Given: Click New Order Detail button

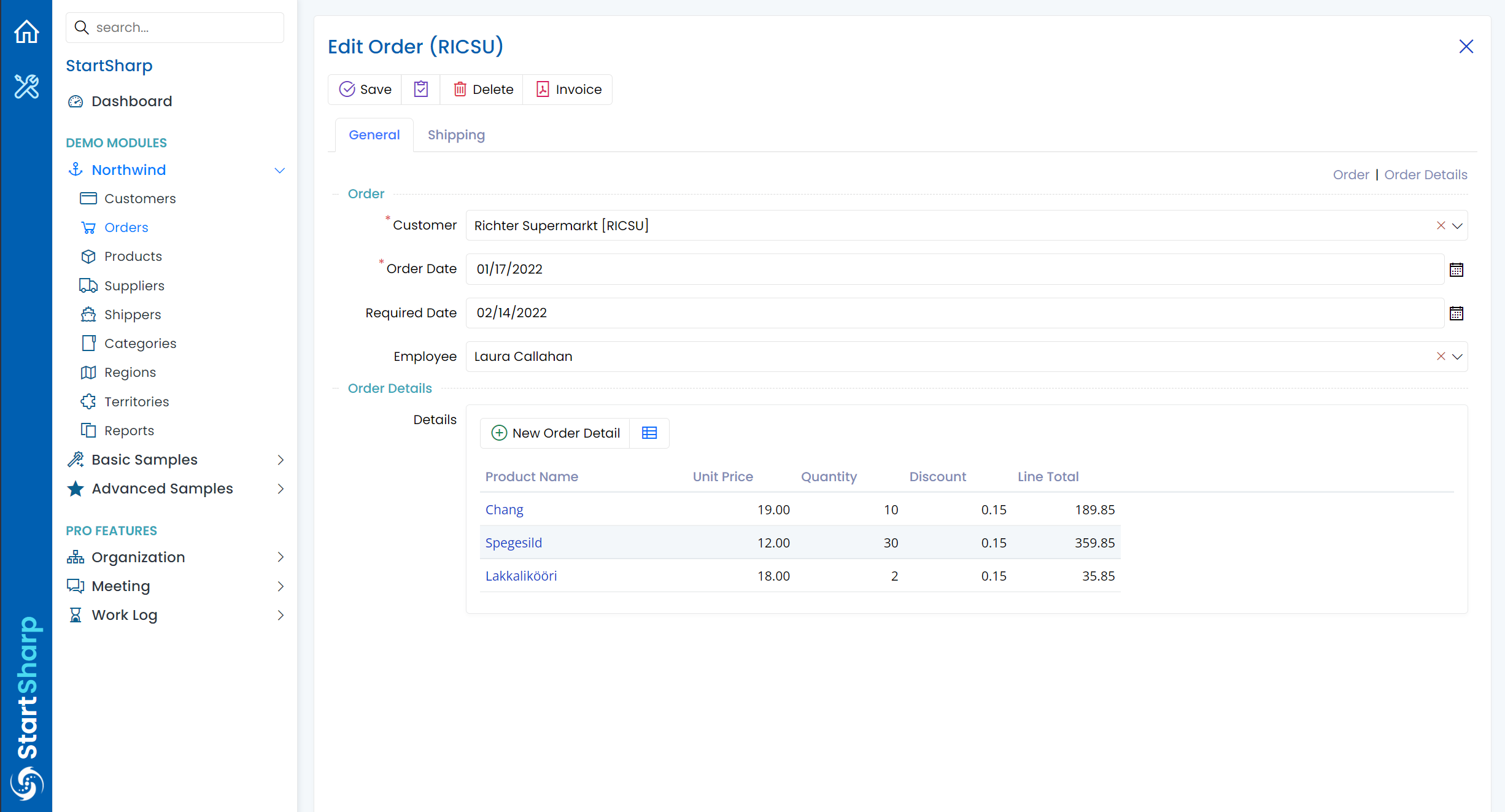Looking at the screenshot, I should (x=555, y=433).
